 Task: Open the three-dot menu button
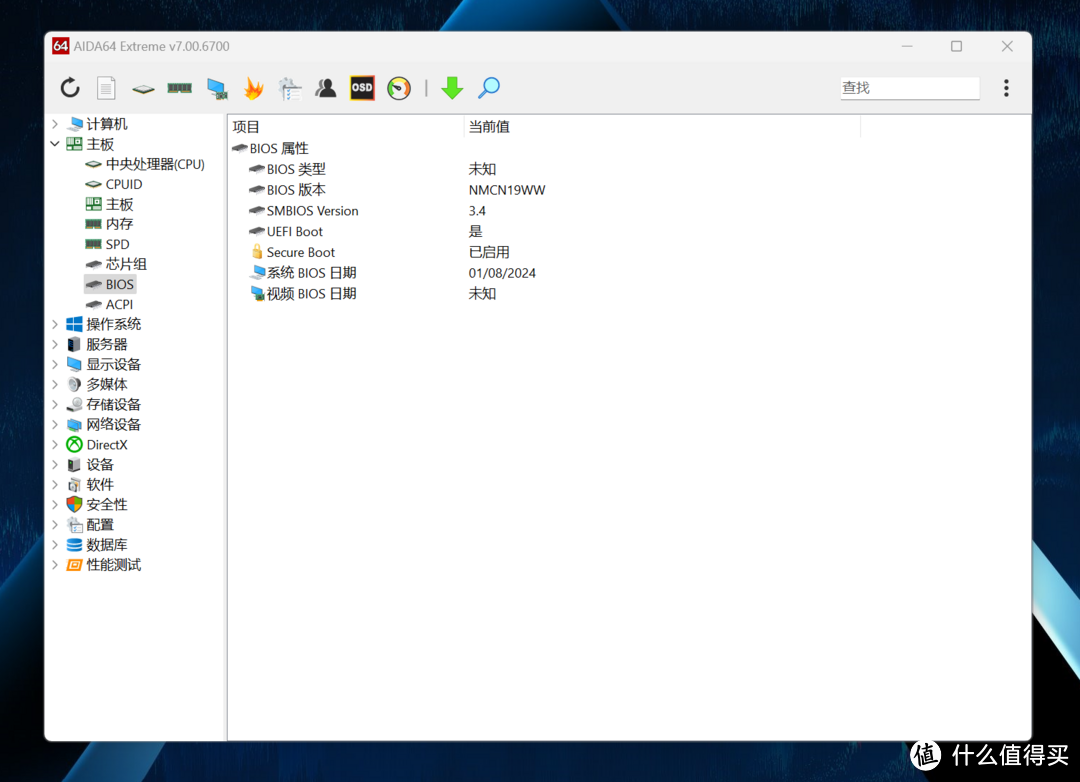(x=1006, y=88)
